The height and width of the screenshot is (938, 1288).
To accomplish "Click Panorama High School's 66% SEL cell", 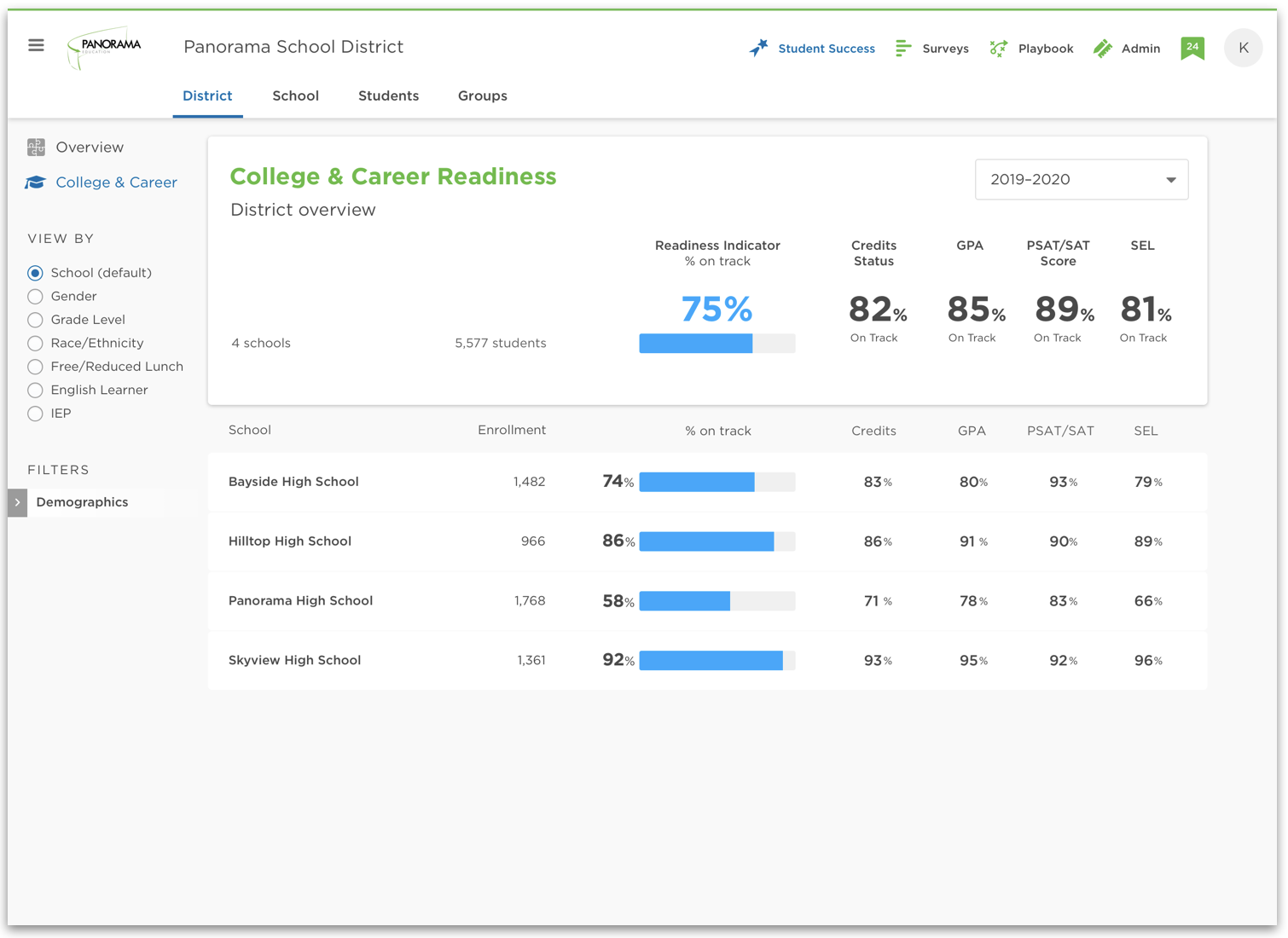I will (x=1148, y=601).
